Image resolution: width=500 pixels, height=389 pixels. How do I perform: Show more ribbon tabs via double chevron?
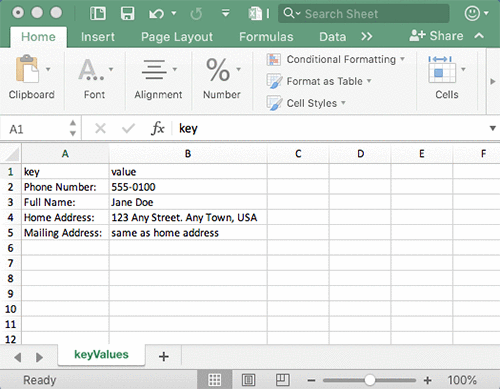coord(367,36)
